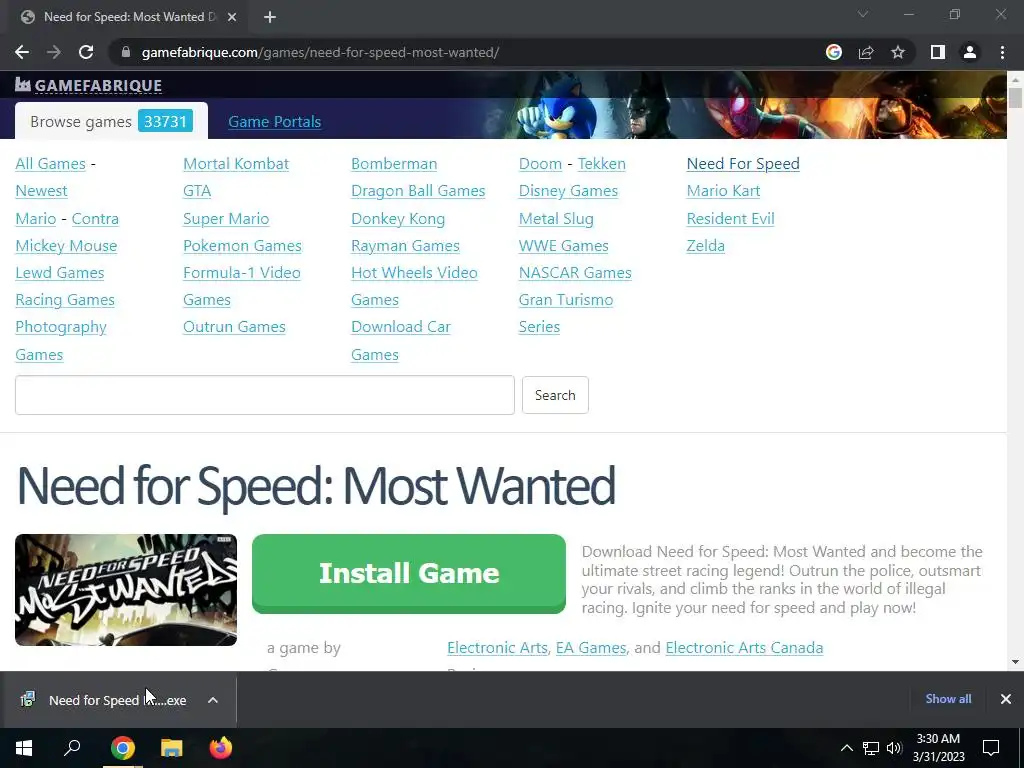The image size is (1024, 768).
Task: Click the GameFabrique logo
Action: point(89,85)
